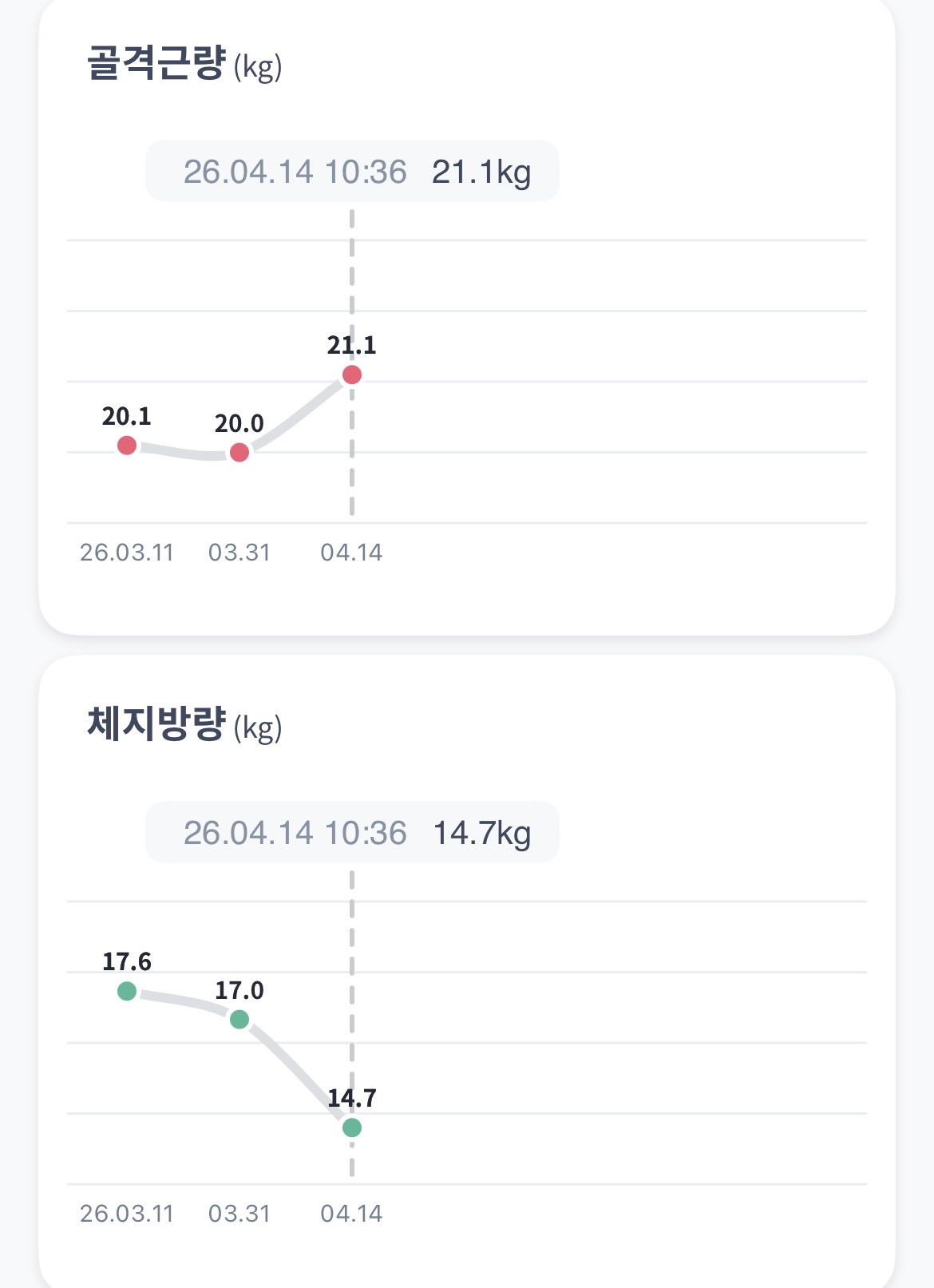Click the 14.7kg measurement tooltip
The height and width of the screenshot is (1288, 934).
tap(352, 833)
